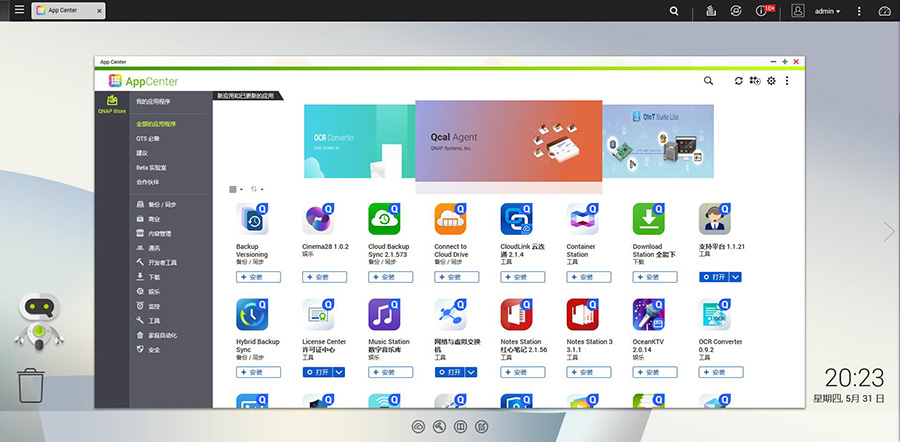This screenshot has width=900, height=442.
Task: Click the OceanKTV app icon
Action: 648,314
